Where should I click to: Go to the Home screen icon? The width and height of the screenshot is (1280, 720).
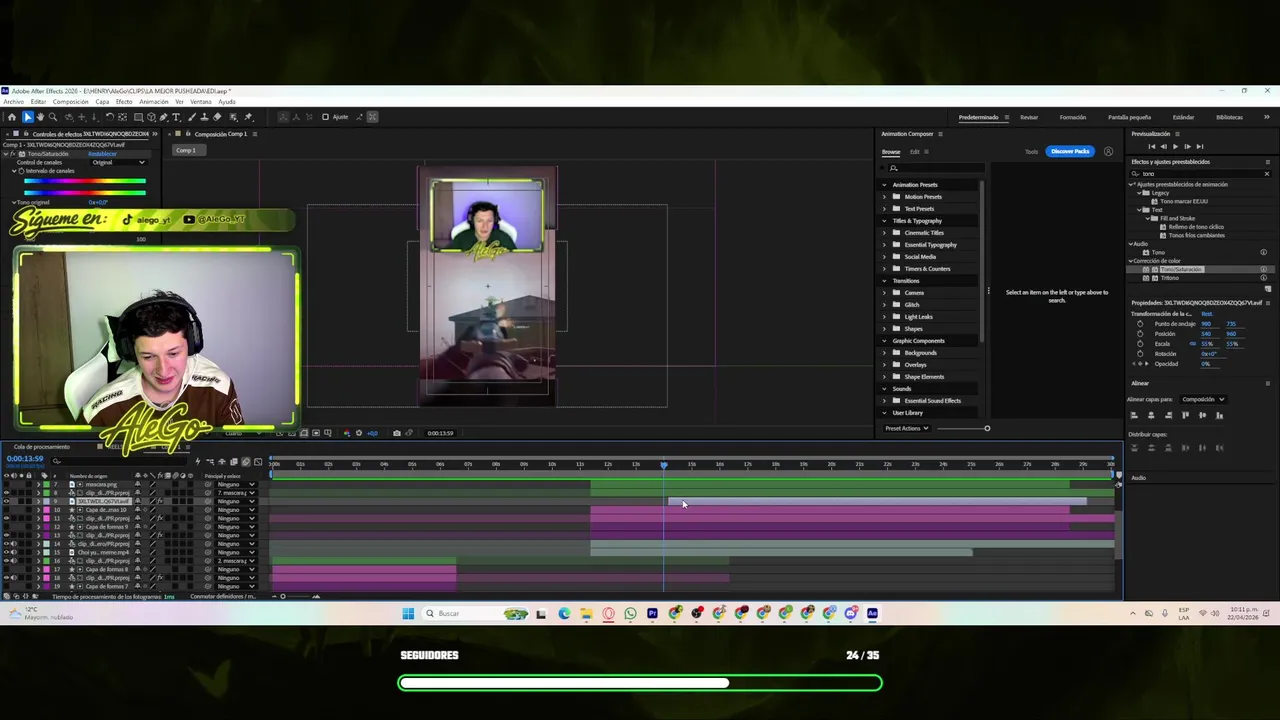pos(12,117)
